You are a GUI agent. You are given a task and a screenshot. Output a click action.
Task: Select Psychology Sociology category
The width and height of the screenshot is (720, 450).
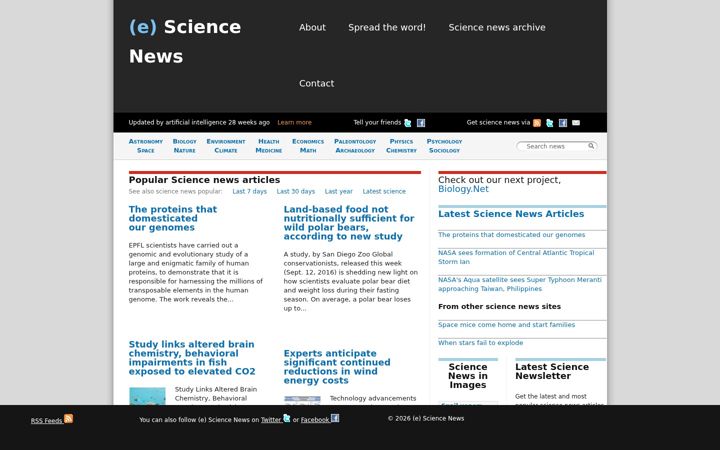pyautogui.click(x=444, y=146)
